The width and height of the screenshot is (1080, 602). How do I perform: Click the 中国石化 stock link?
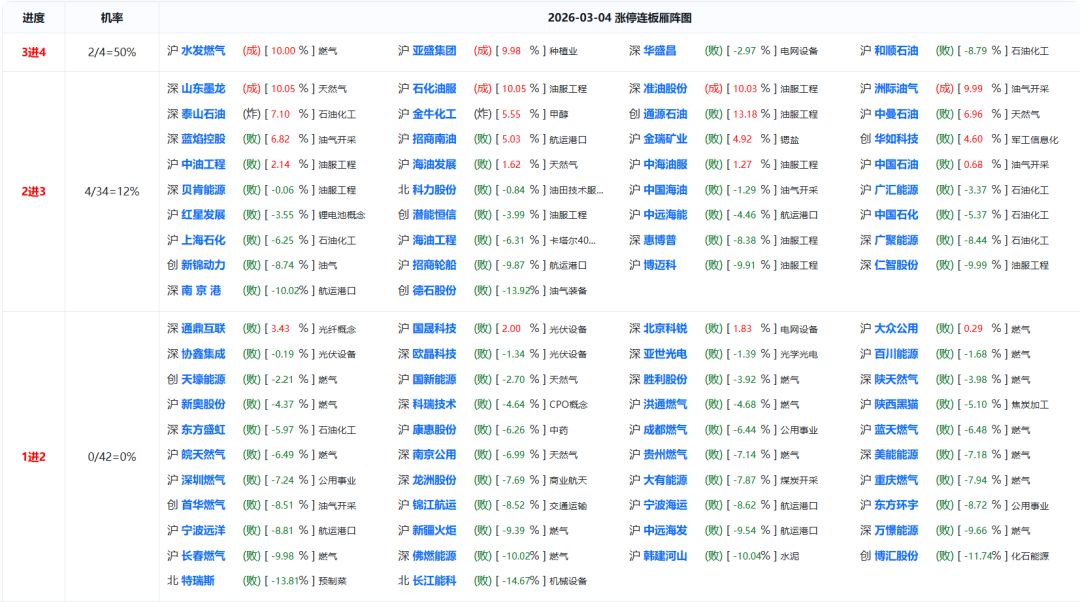896,215
